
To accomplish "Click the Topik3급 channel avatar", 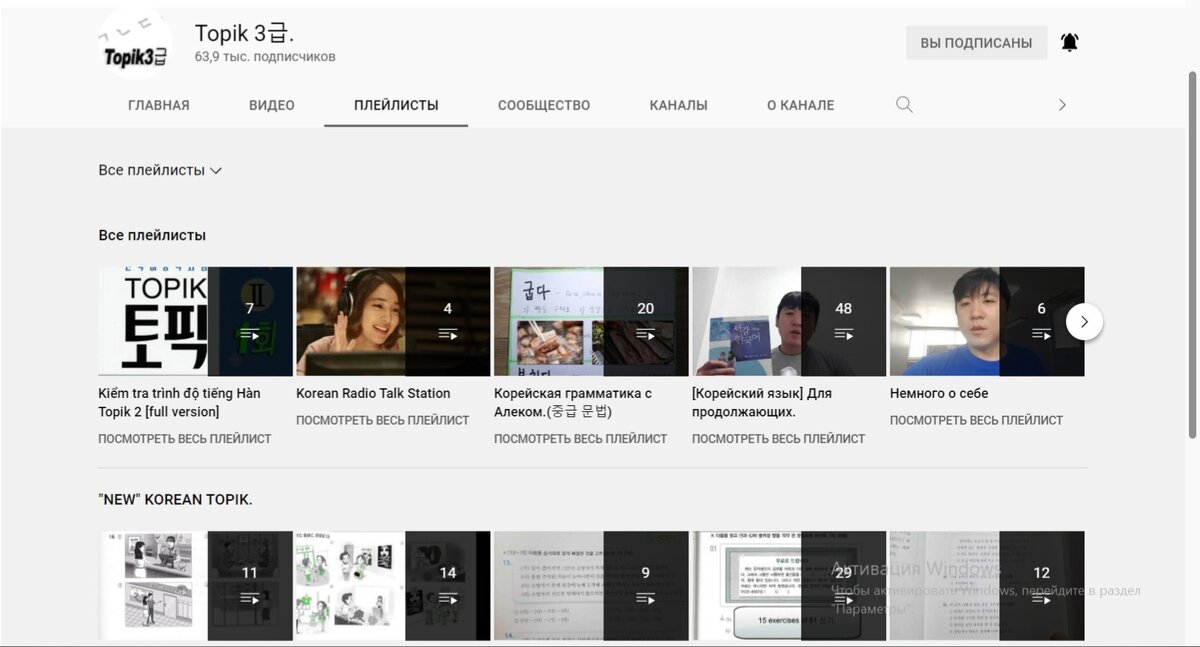I will click(135, 44).
